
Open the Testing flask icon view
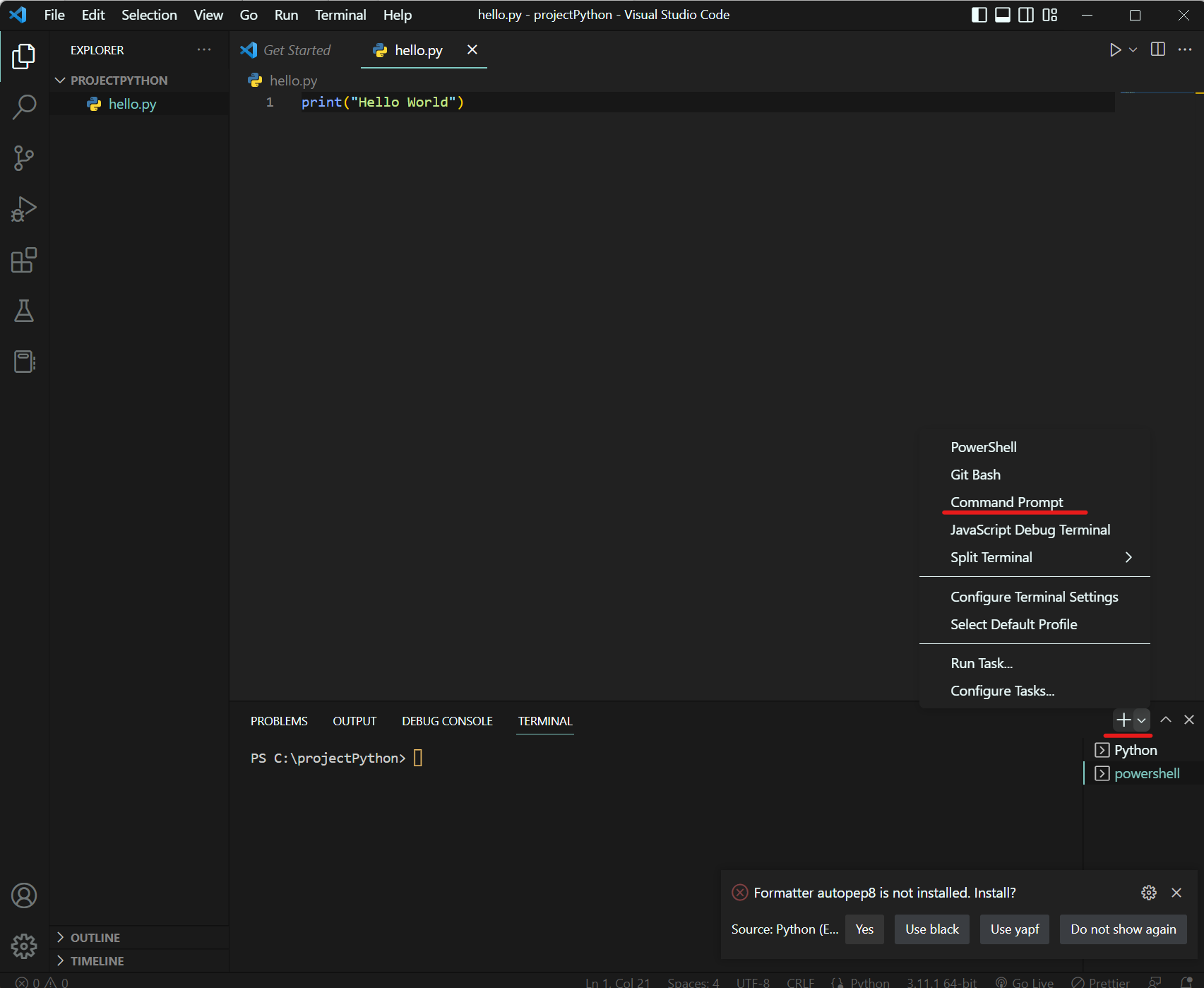[x=24, y=311]
